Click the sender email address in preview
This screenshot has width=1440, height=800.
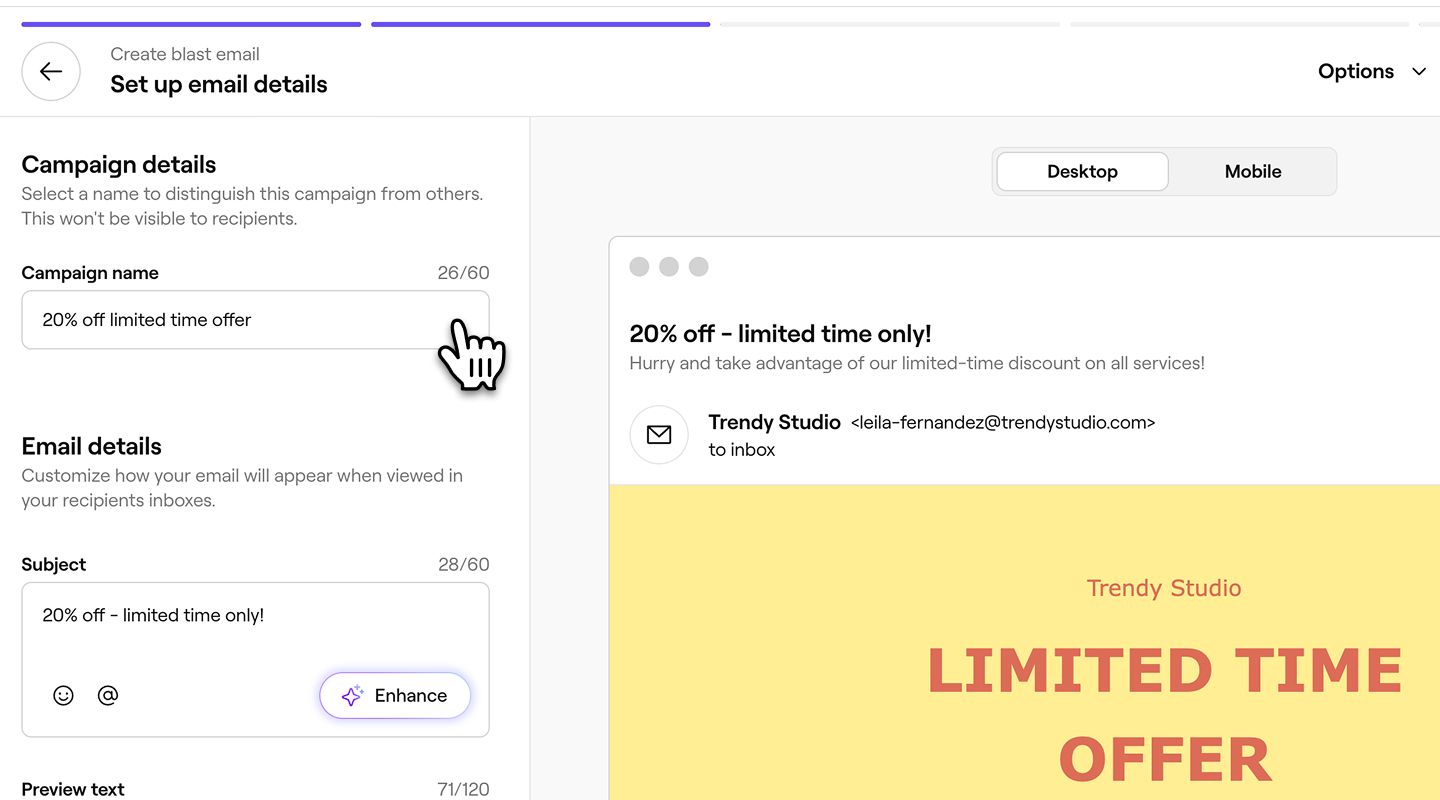pos(1002,423)
